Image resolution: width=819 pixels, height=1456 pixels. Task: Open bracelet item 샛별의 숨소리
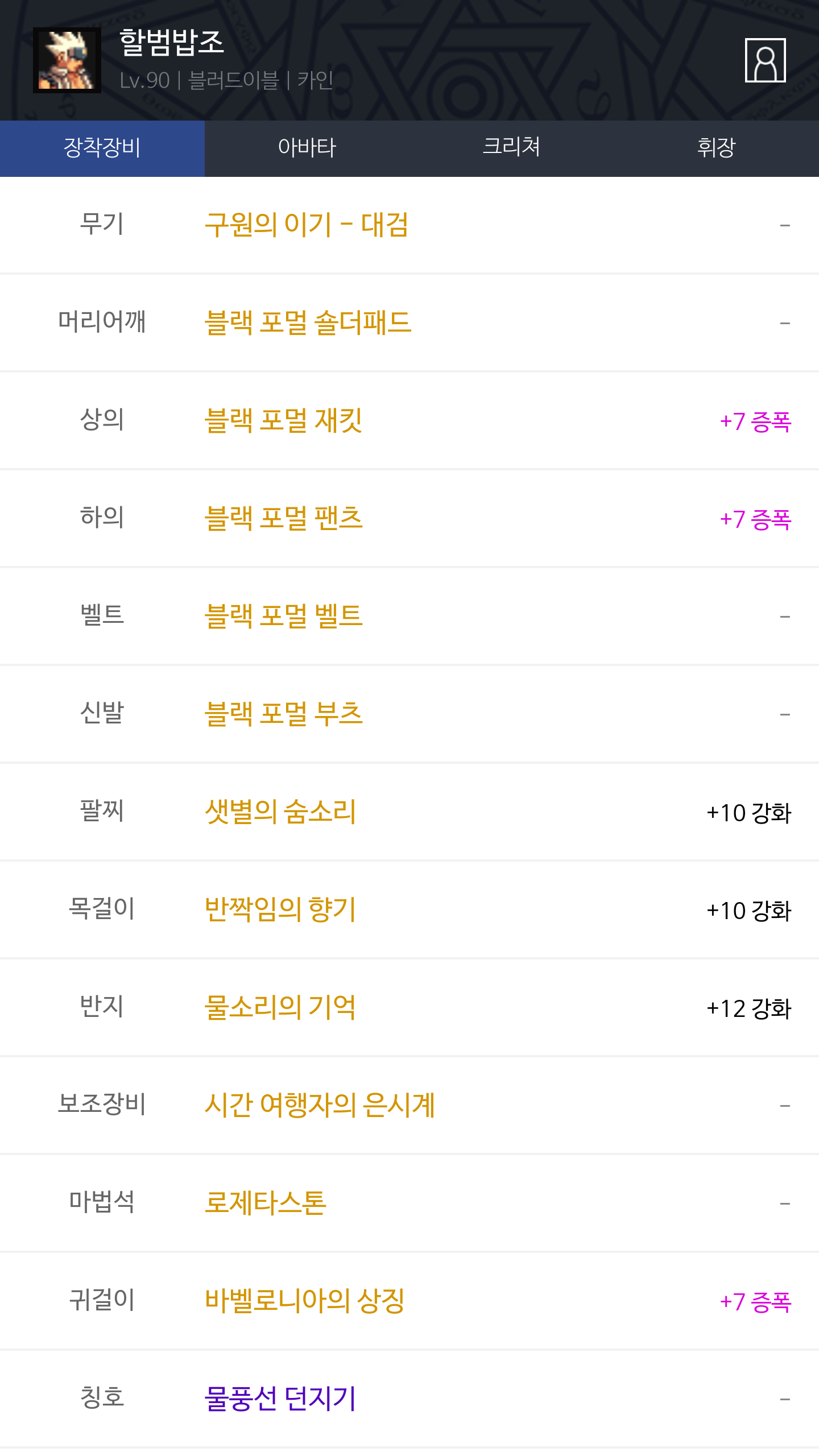point(280,812)
